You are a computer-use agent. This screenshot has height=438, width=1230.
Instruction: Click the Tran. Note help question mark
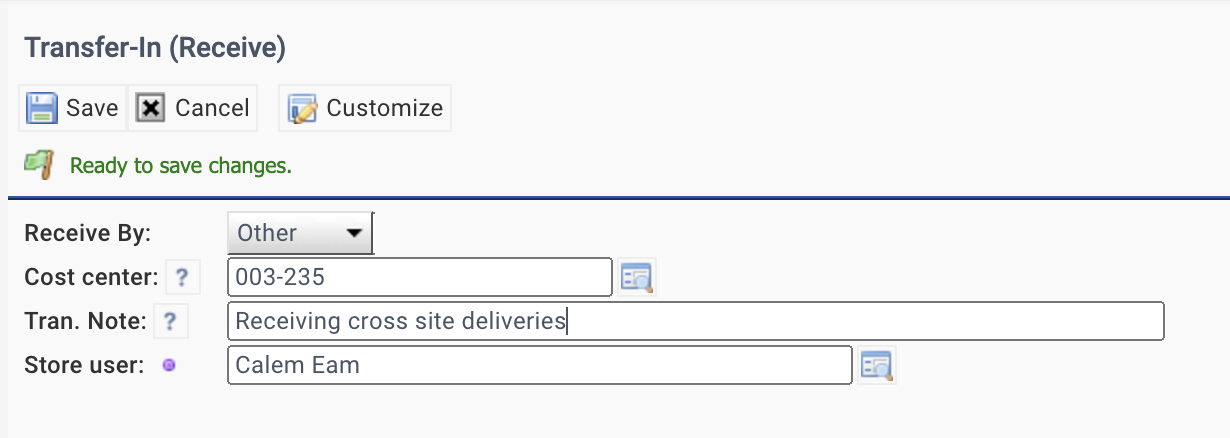[x=170, y=321]
